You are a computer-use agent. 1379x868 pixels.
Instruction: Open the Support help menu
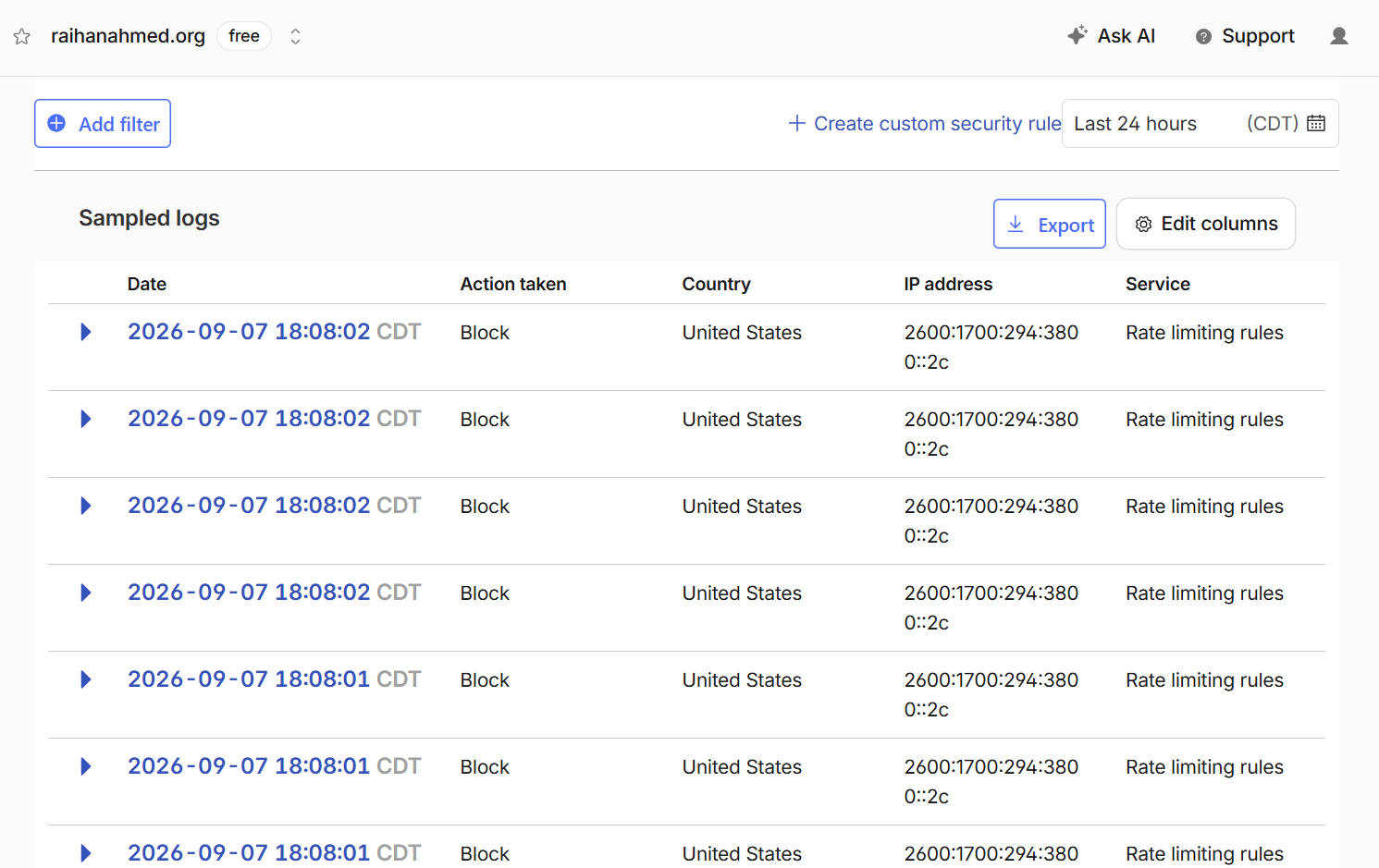(x=1245, y=36)
